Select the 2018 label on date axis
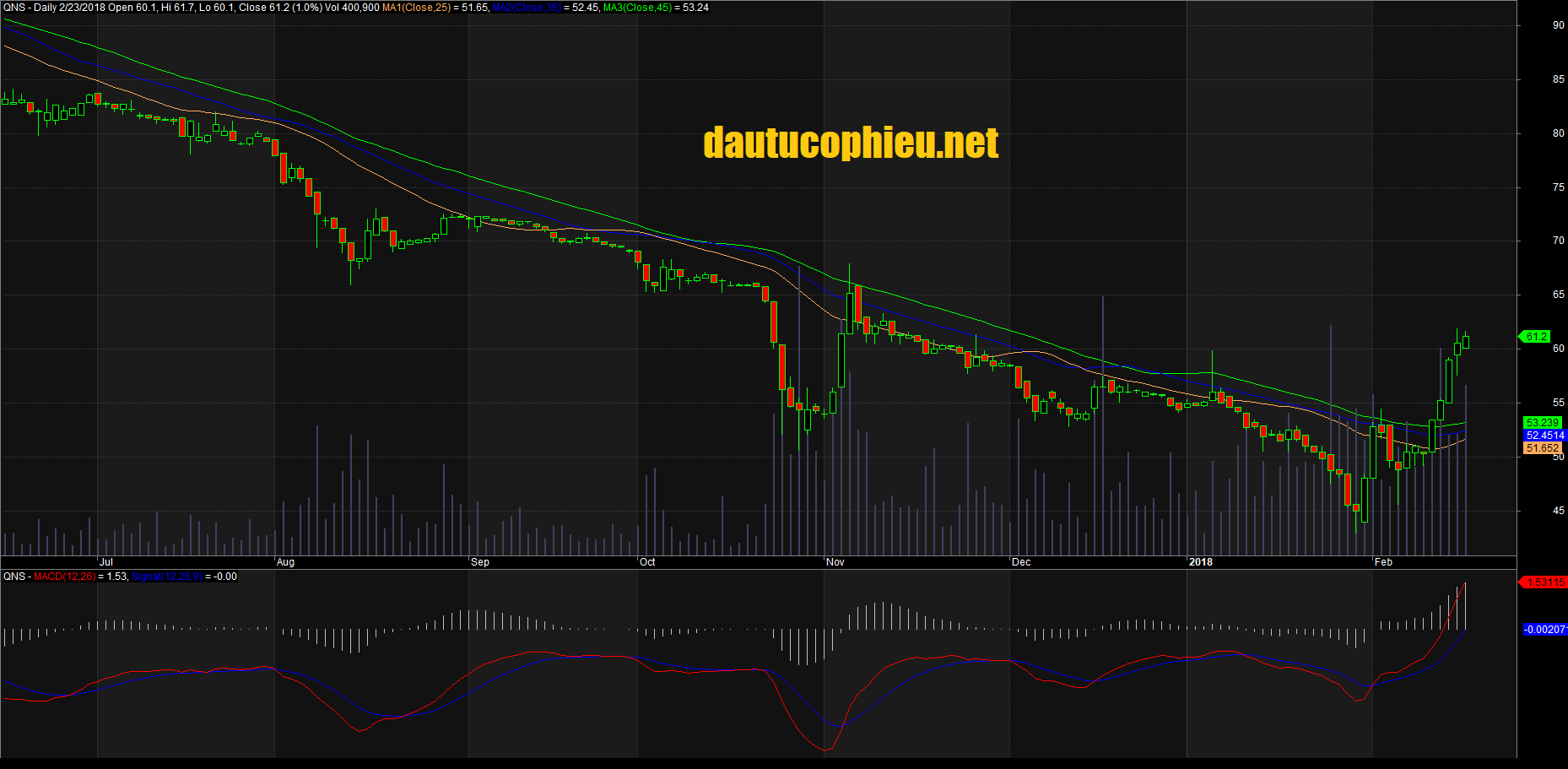 (1201, 561)
